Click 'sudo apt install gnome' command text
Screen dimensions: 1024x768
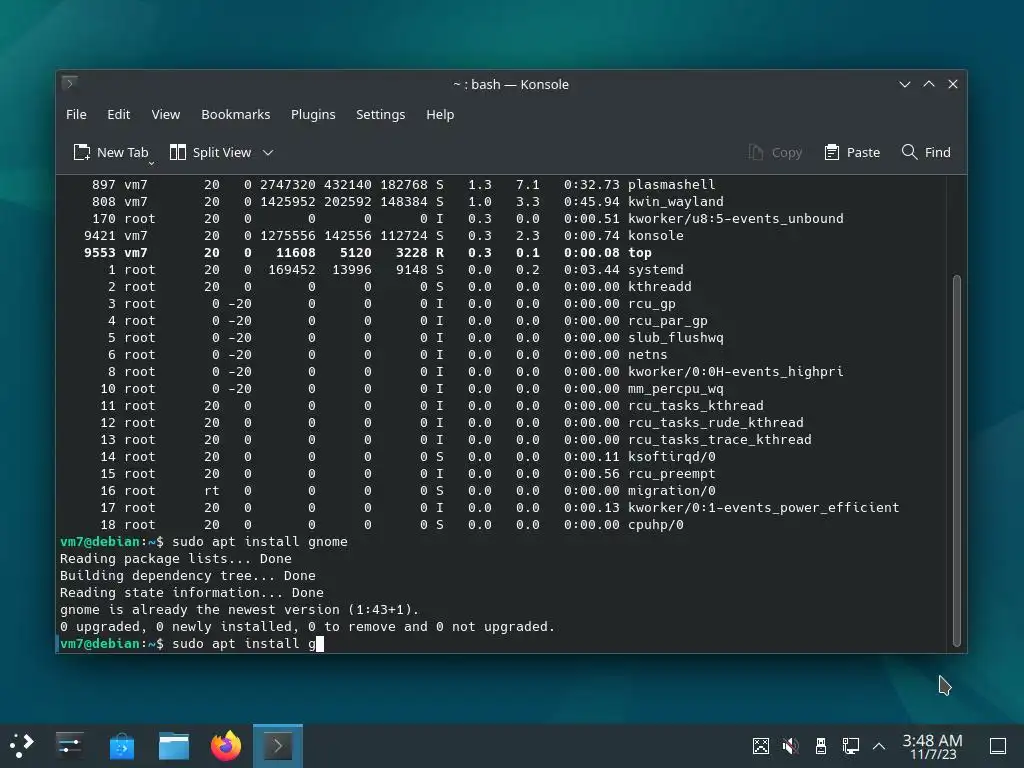click(259, 541)
